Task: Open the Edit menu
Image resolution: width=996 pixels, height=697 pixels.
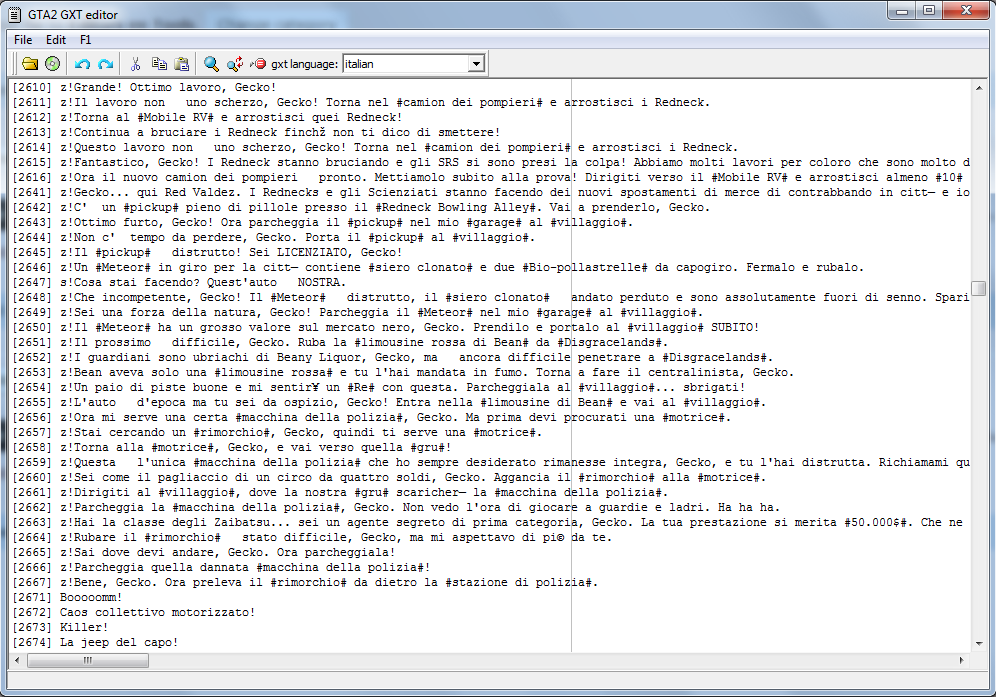Action: 56,39
